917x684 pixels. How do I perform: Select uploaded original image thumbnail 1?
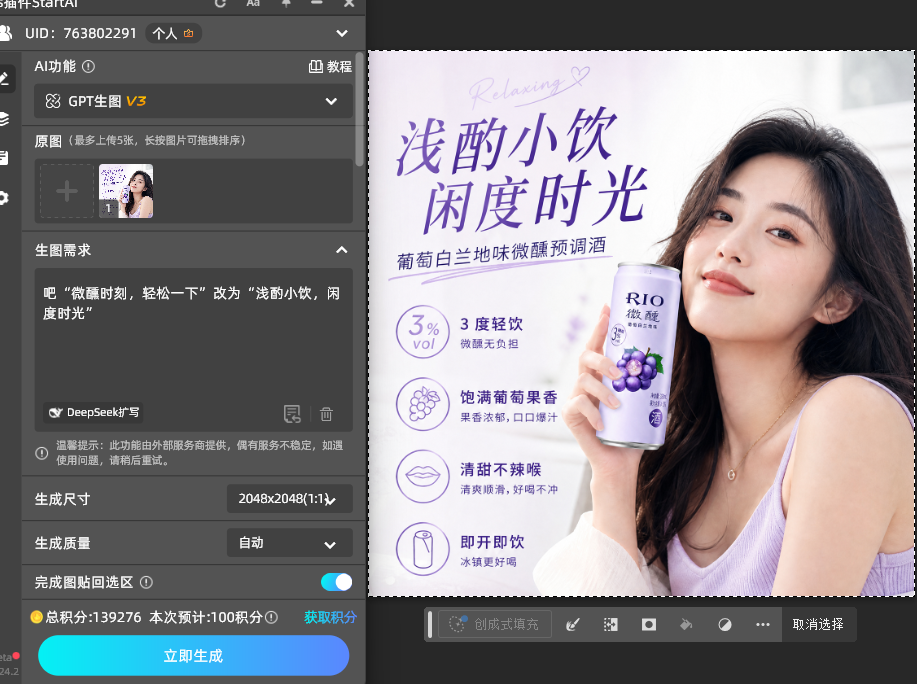click(126, 191)
